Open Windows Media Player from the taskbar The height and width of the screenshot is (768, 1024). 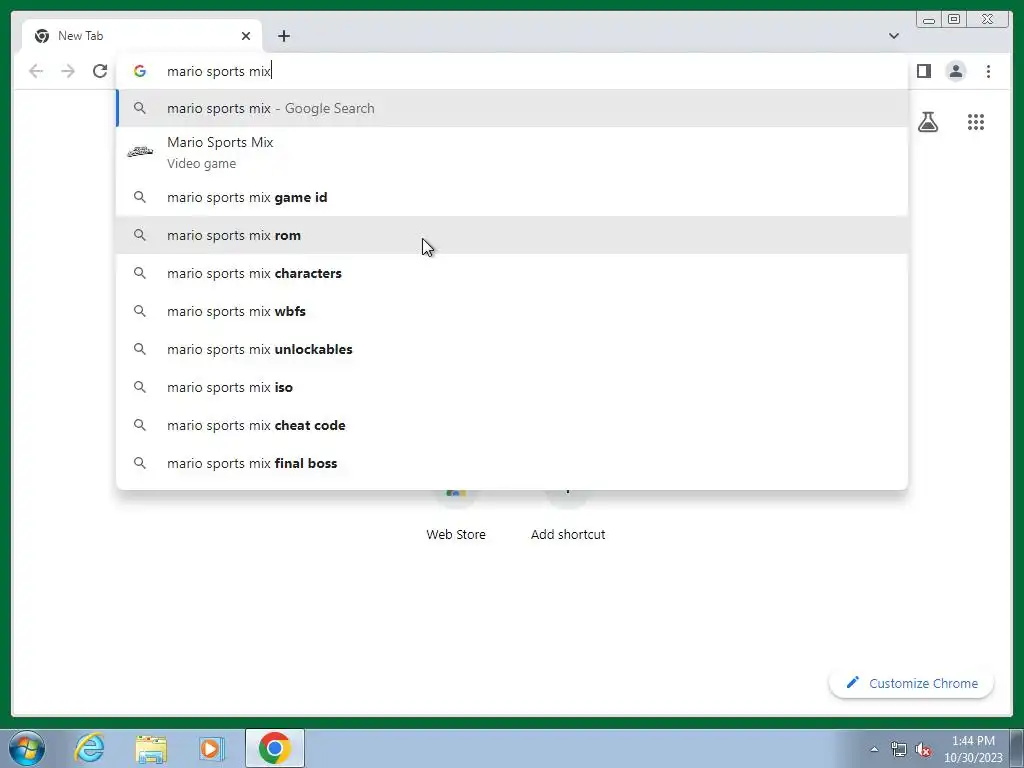pos(211,748)
